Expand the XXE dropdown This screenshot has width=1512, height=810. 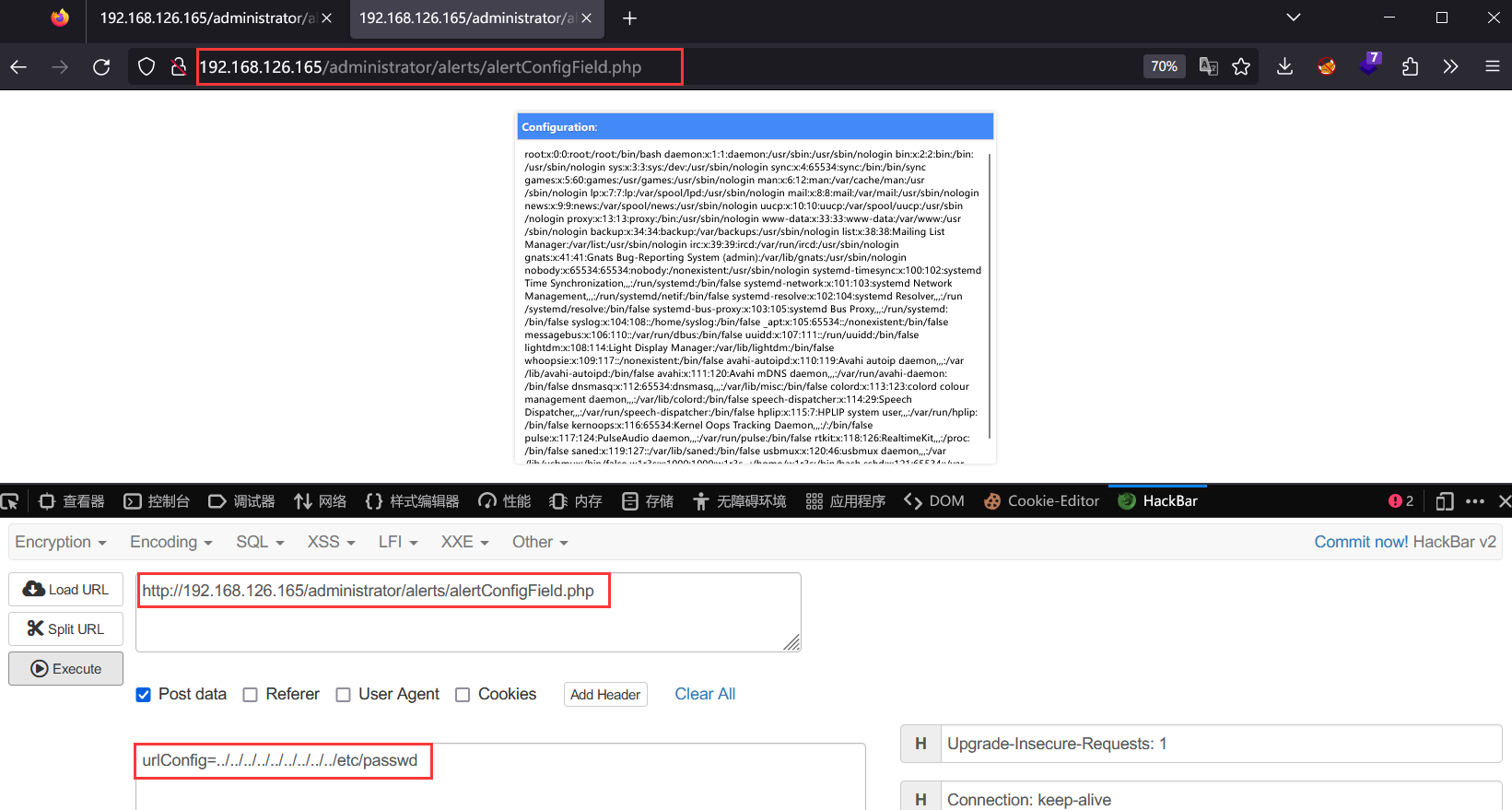464,542
